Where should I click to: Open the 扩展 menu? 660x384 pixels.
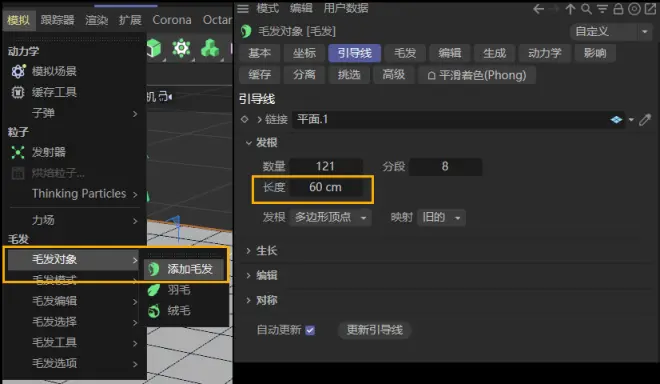tap(130, 20)
